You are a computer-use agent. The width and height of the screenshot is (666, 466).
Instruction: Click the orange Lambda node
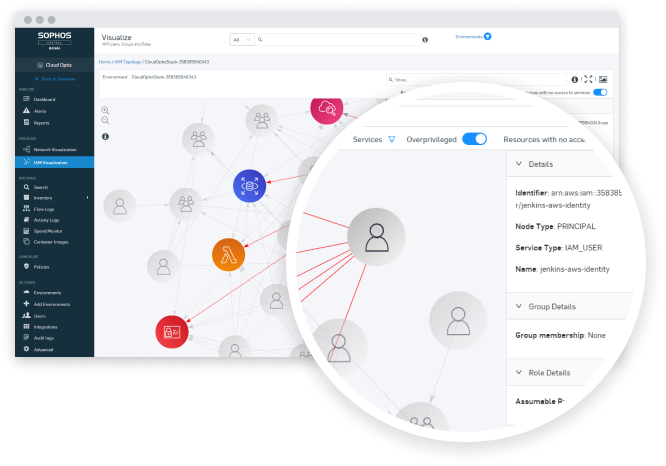tap(228, 255)
